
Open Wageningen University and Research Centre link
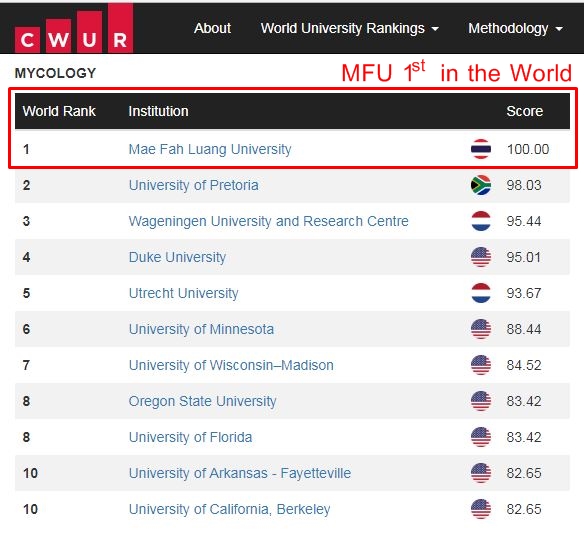pos(269,221)
